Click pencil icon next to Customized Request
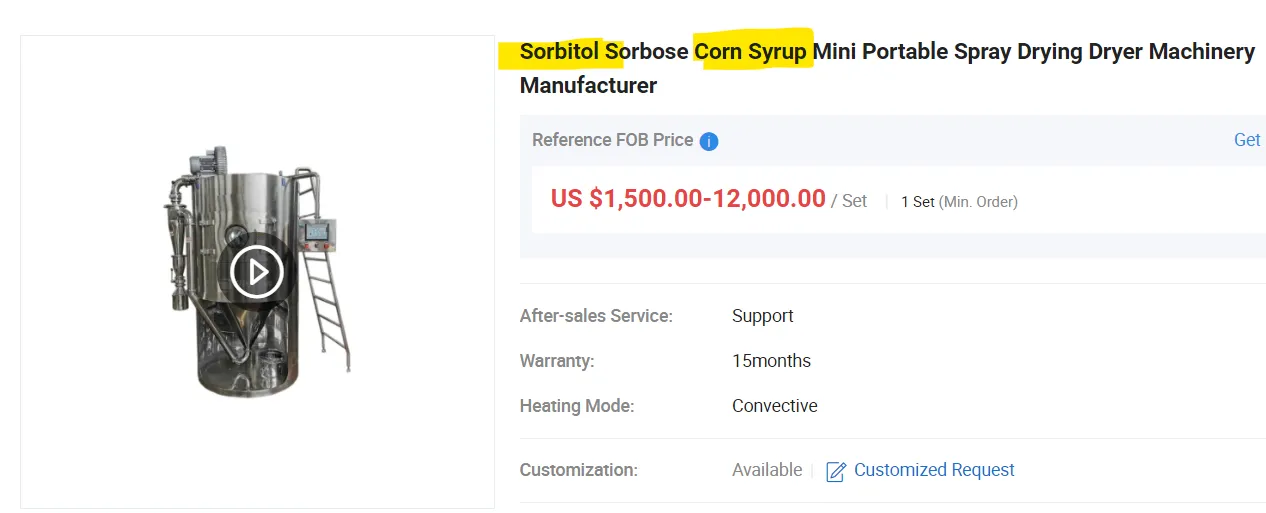 [x=836, y=471]
